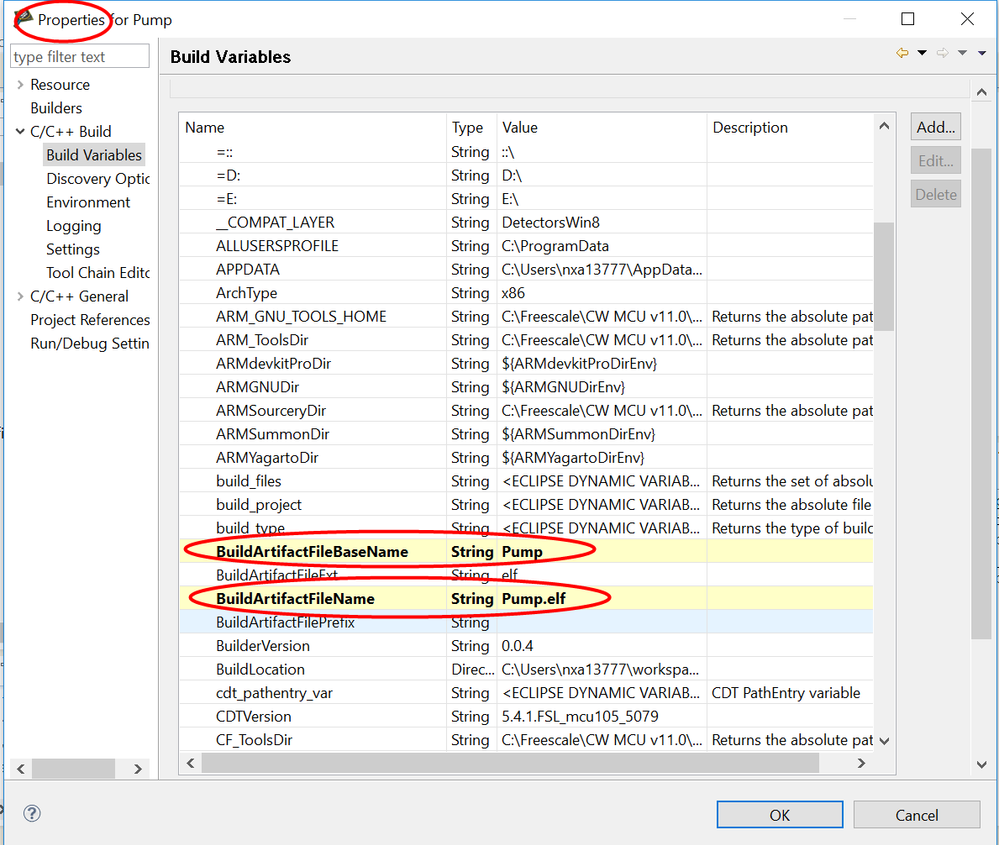Image resolution: width=999 pixels, height=845 pixels.
Task: Select the BuildArtifactFileExt row
Action: 526,575
